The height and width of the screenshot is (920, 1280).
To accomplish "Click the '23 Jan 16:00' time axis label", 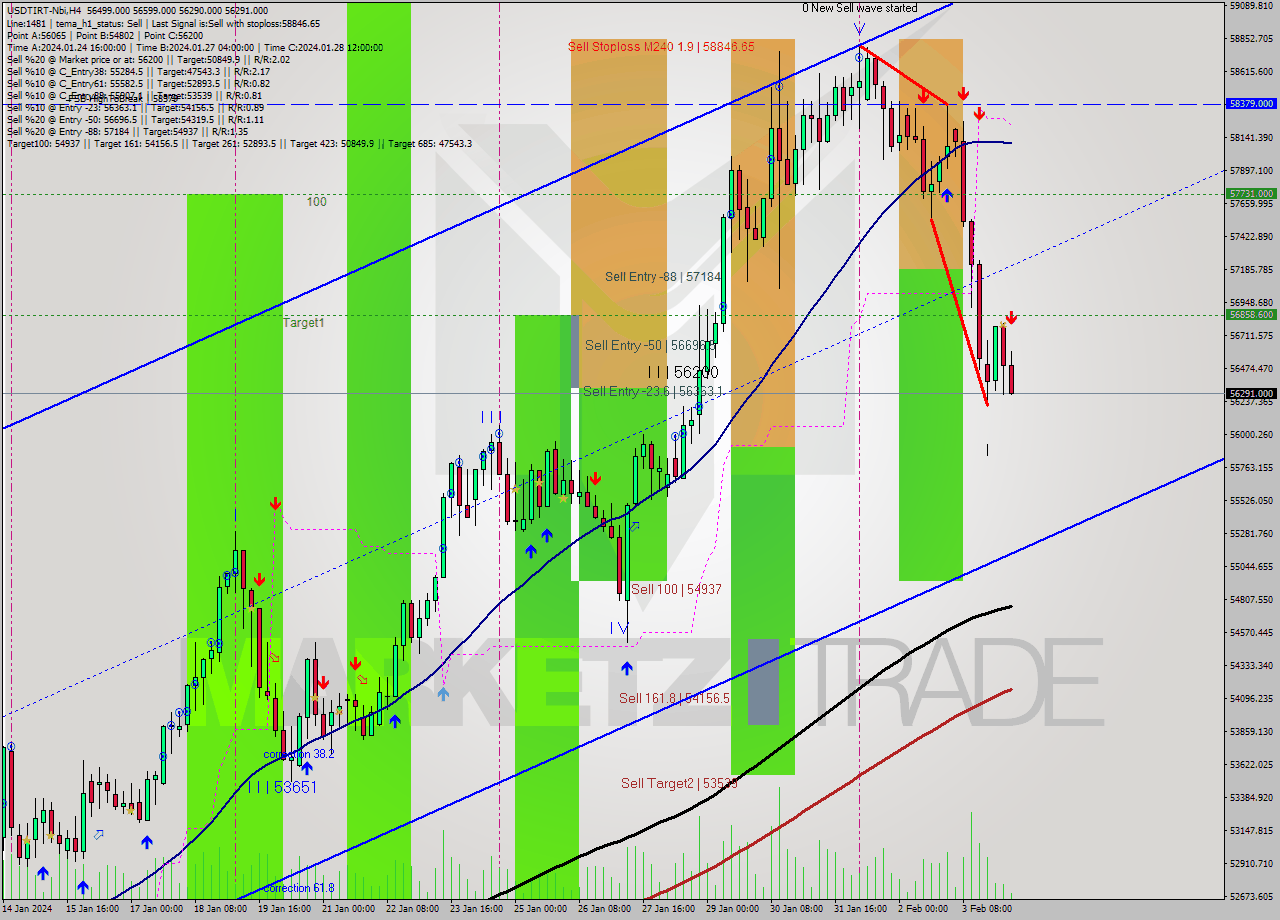I will click(x=476, y=909).
